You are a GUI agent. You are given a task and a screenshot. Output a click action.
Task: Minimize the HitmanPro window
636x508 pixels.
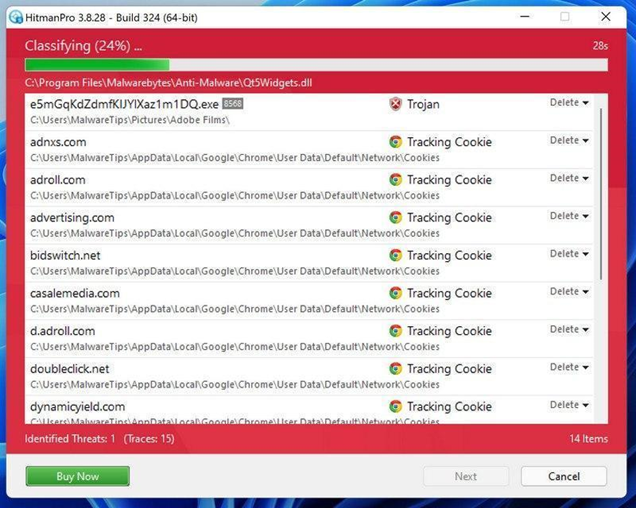(525, 17)
